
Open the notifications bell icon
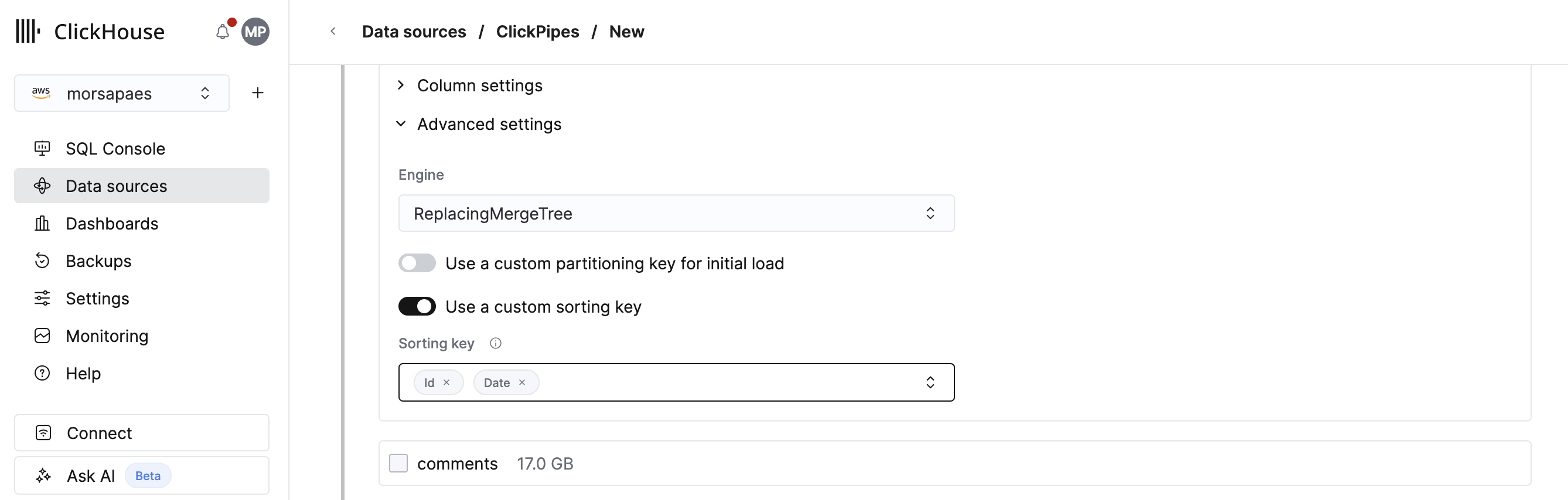click(222, 32)
